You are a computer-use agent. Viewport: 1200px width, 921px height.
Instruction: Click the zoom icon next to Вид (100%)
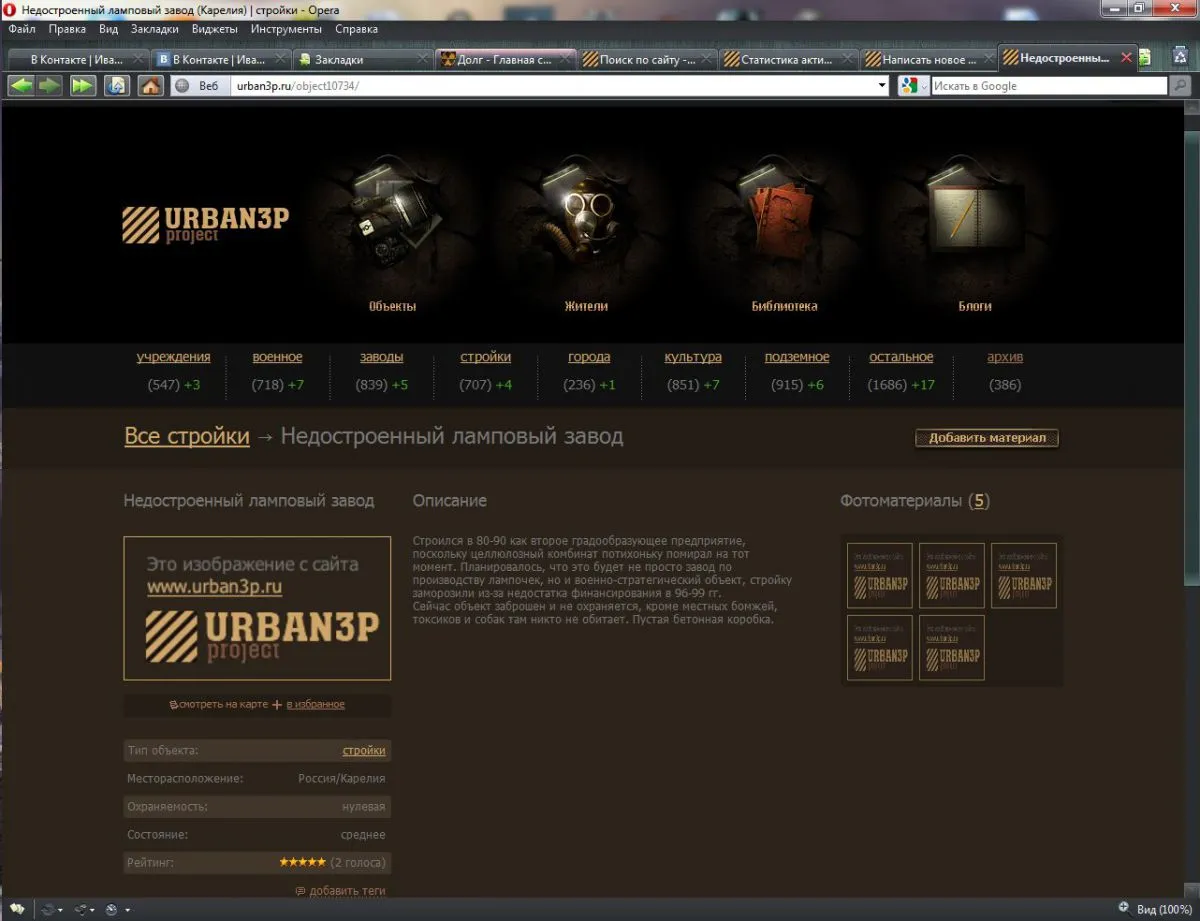tap(1123, 909)
